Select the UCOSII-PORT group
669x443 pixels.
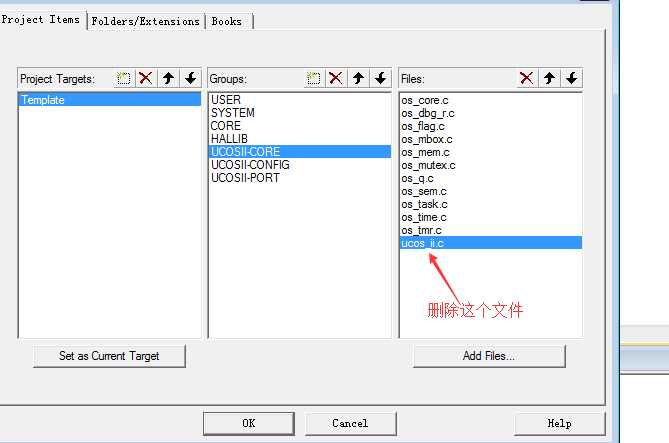[300, 178]
